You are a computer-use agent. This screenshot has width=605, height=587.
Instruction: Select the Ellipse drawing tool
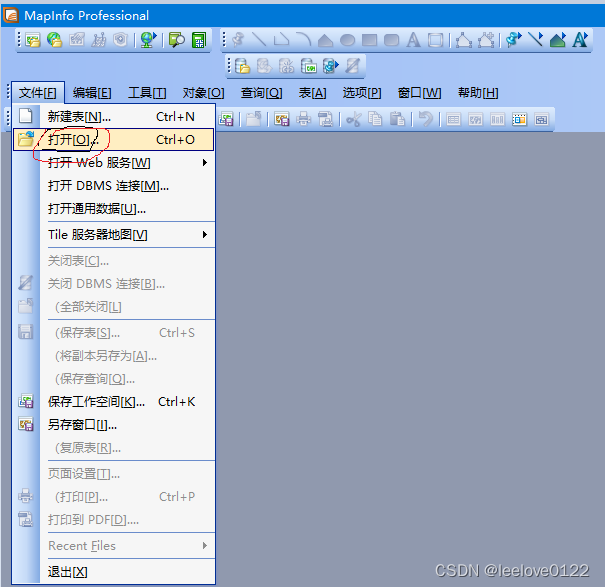coord(347,40)
